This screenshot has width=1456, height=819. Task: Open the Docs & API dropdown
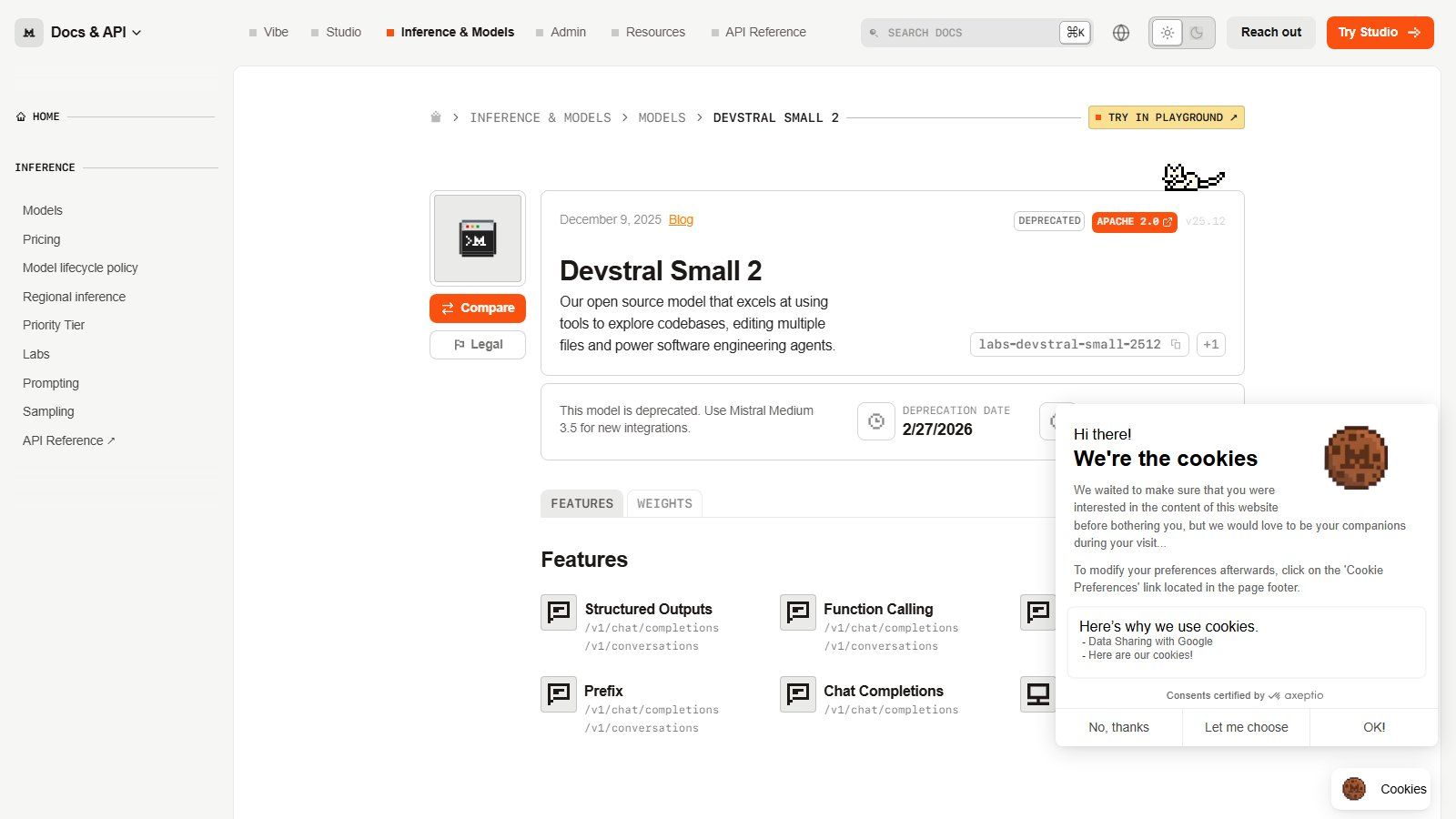[96, 32]
